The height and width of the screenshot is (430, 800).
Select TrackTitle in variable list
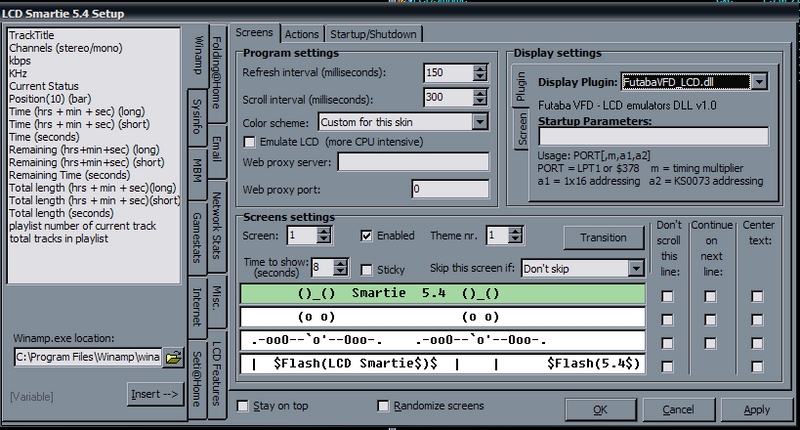pyautogui.click(x=32, y=35)
